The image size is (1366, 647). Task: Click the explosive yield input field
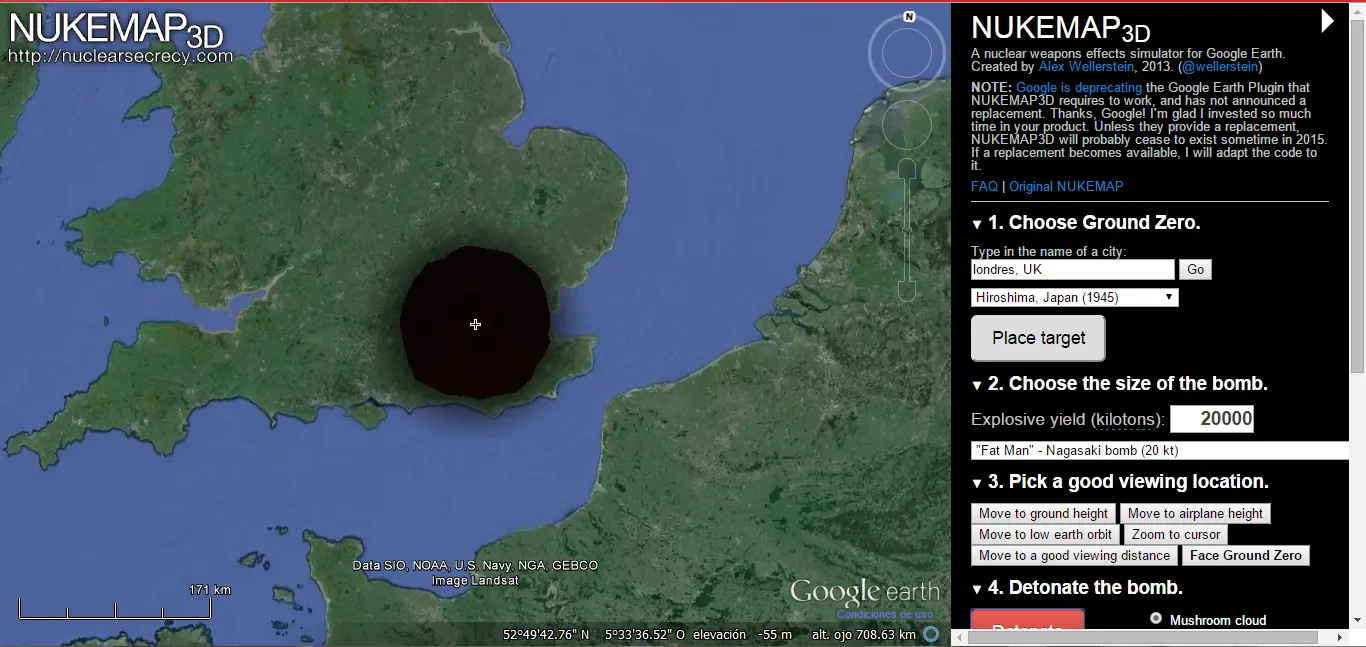click(x=1212, y=419)
